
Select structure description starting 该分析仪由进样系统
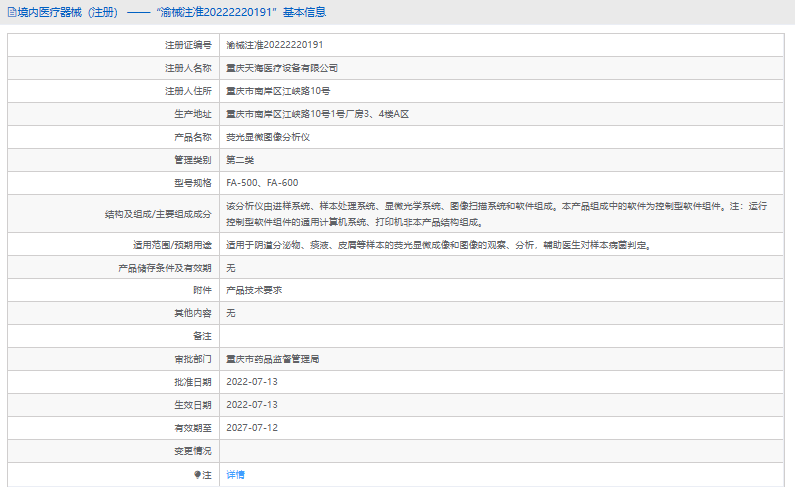[x=496, y=214]
